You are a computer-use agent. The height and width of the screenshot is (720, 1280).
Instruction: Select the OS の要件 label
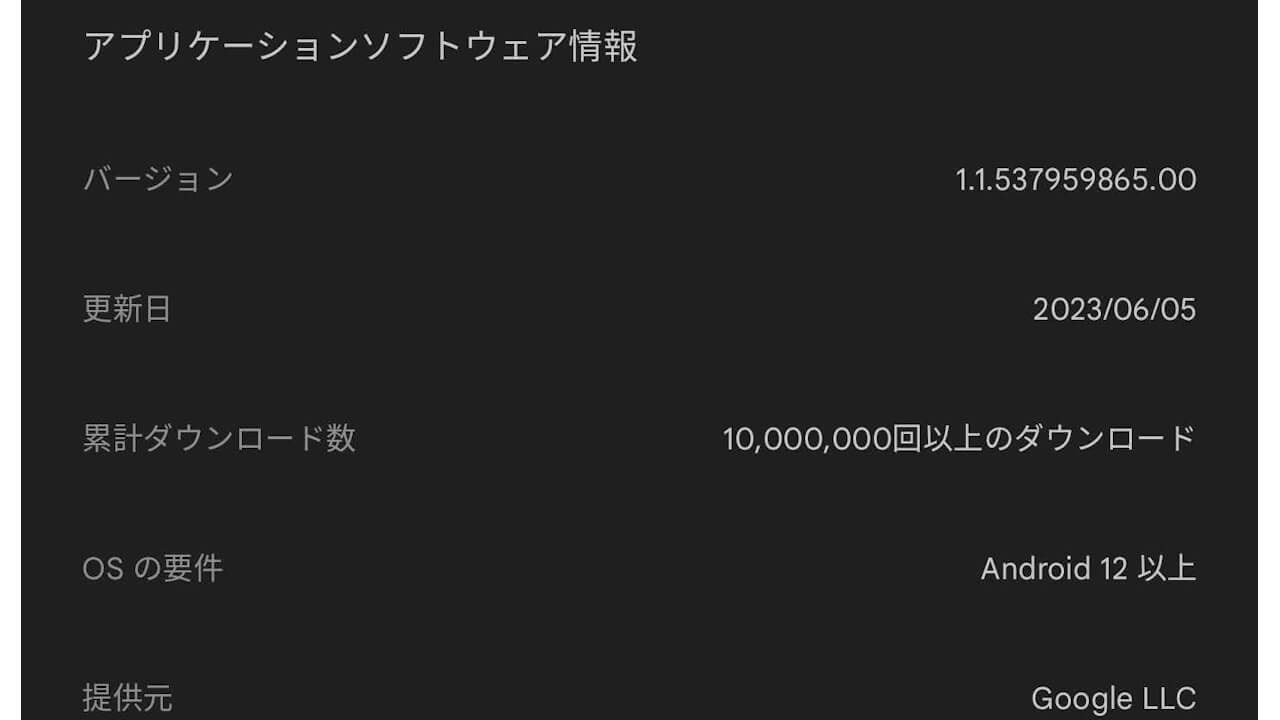152,569
